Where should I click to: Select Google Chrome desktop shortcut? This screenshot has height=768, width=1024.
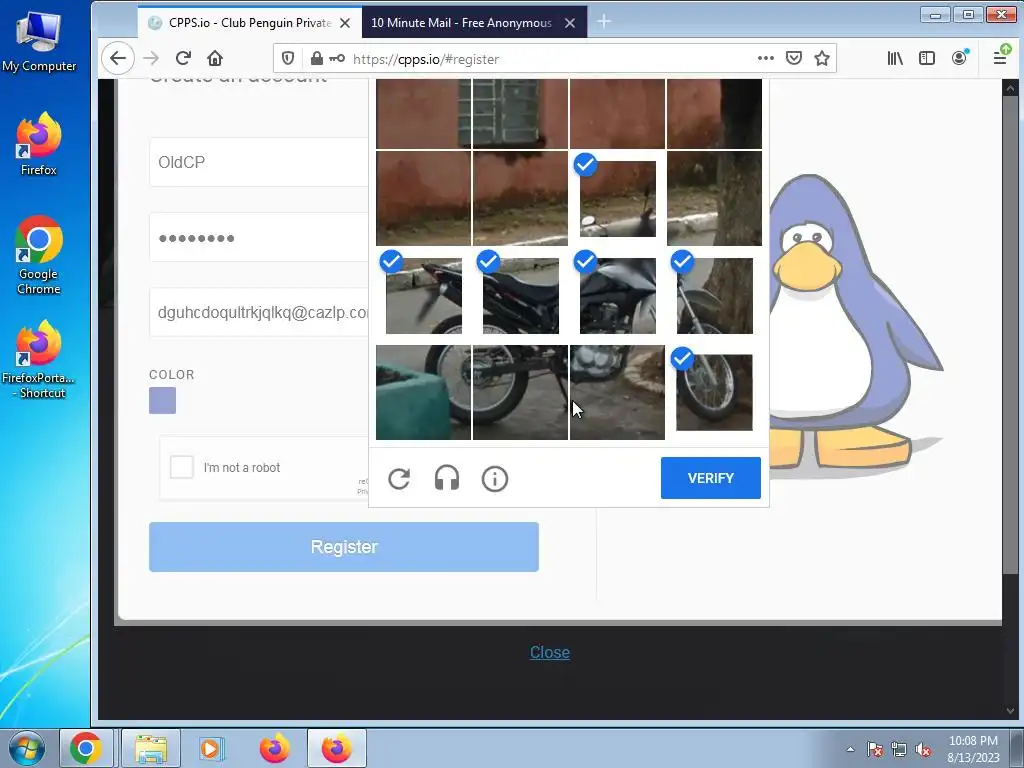point(39,255)
